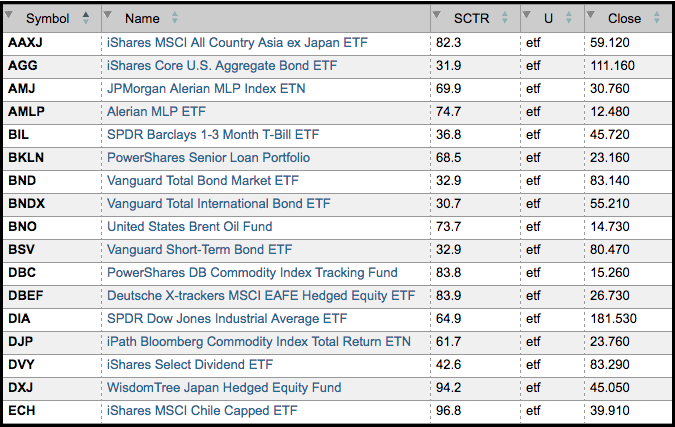
Task: Open the Alerian MLP ETF link
Action: click(157, 111)
